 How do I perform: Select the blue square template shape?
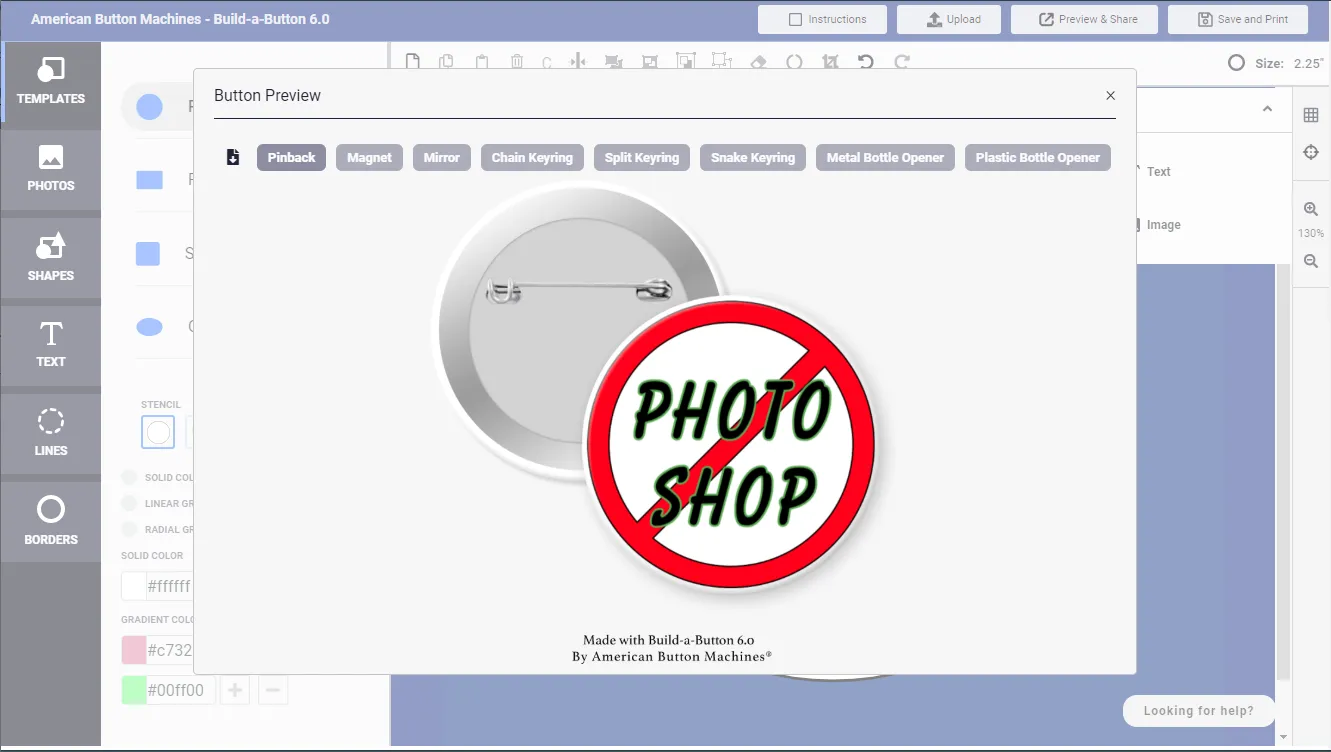coord(148,254)
